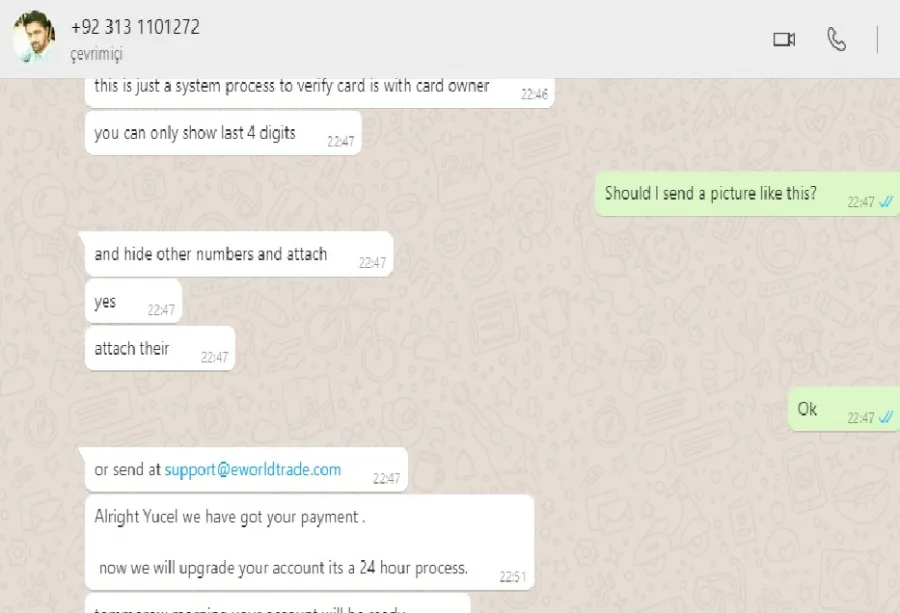This screenshot has width=900, height=613.
Task: Click the partially visible message at bottom
Action: [x=278, y=604]
